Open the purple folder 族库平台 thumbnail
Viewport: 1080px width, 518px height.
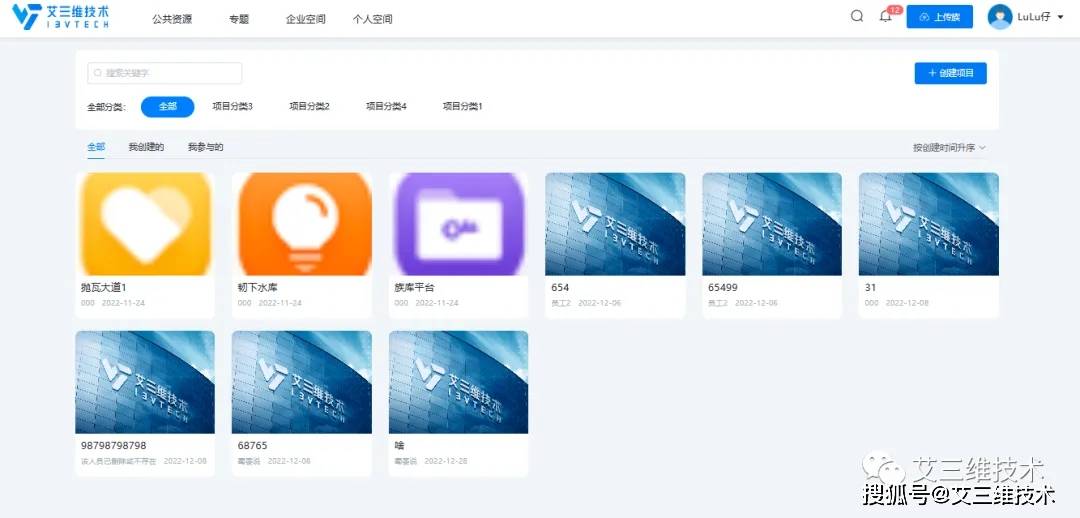[459, 224]
